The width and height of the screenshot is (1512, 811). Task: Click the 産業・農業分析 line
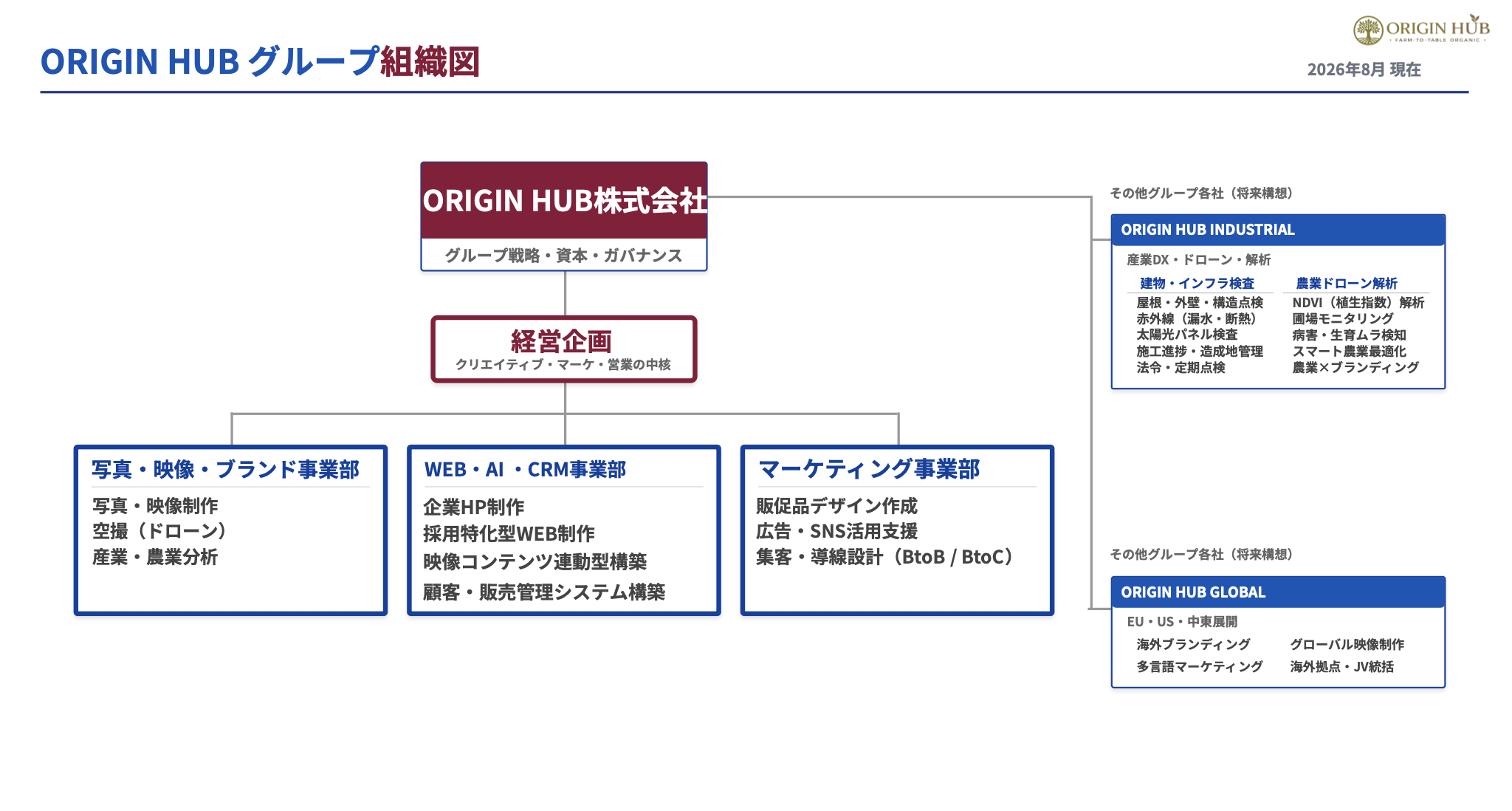(x=155, y=557)
